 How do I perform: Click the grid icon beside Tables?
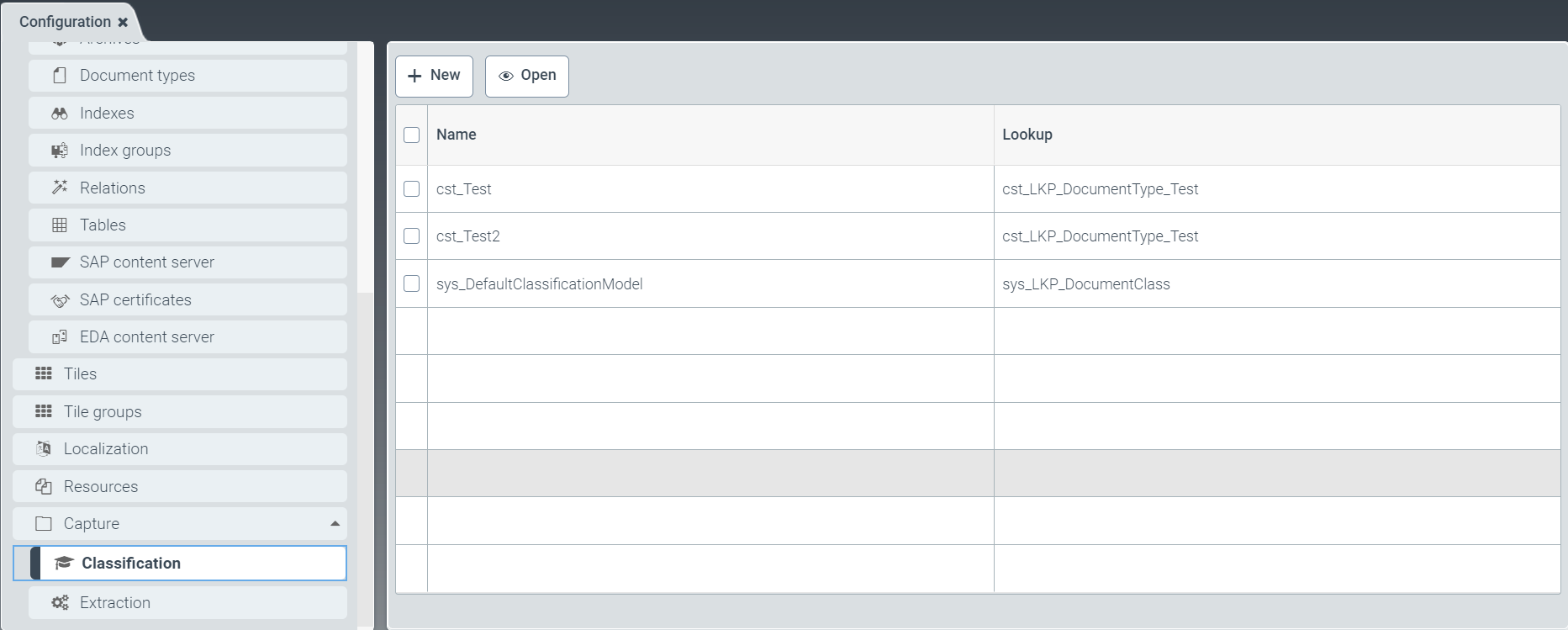coord(60,225)
